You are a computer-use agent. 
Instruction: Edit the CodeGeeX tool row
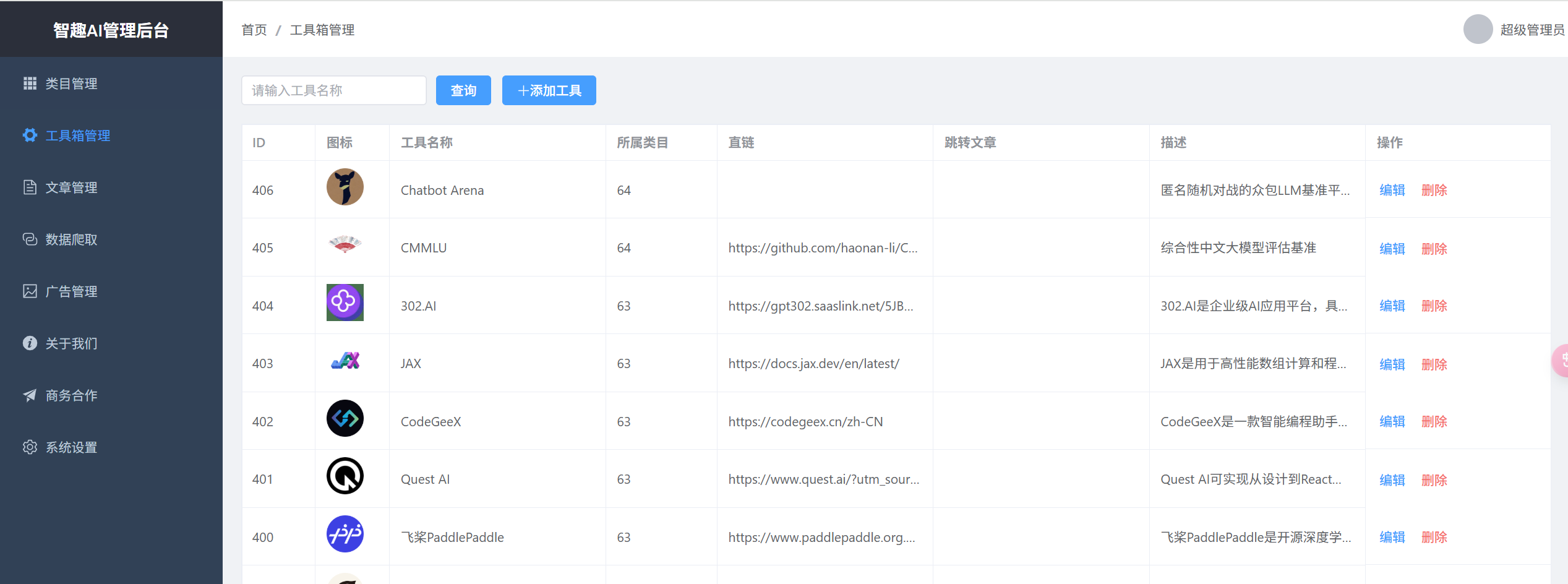[x=1392, y=421]
